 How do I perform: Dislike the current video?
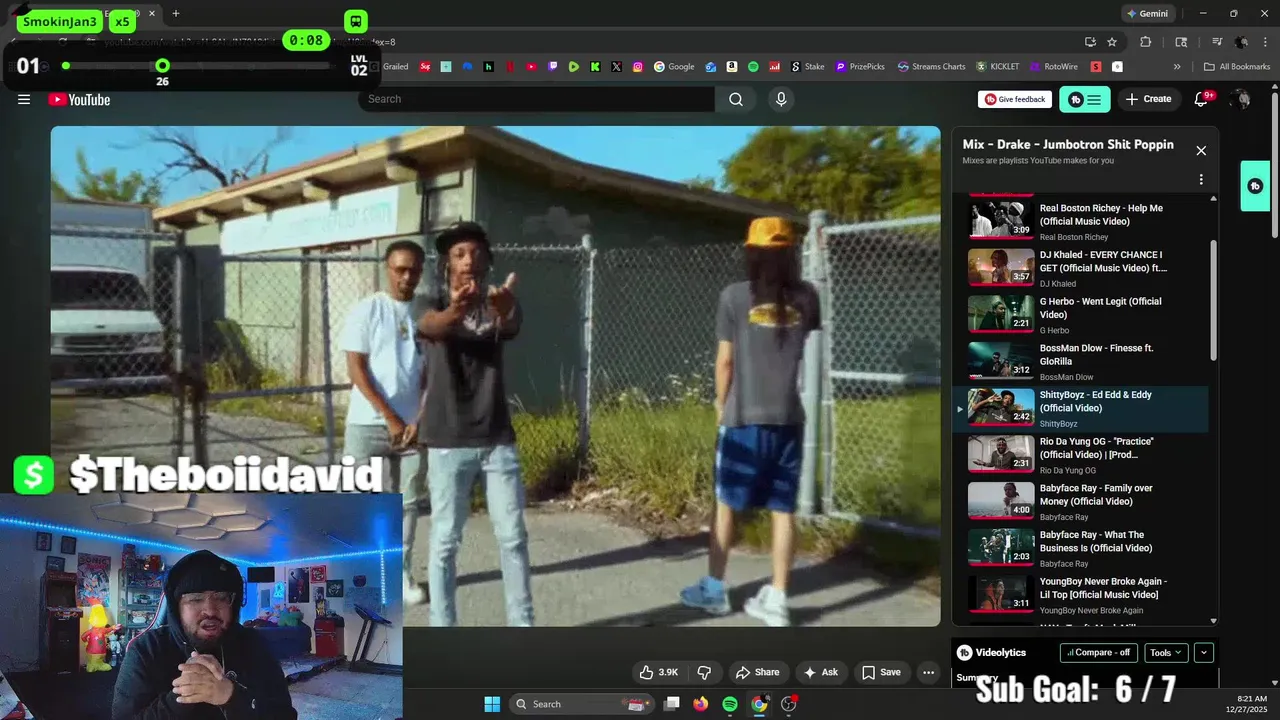pos(704,672)
